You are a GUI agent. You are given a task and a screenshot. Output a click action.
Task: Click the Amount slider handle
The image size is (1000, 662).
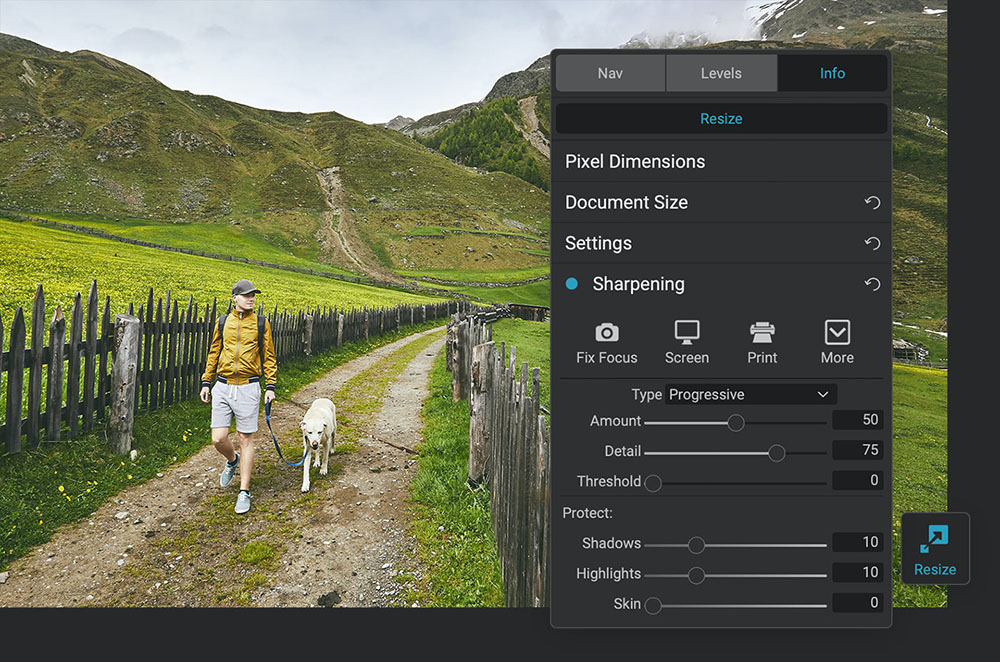(736, 423)
